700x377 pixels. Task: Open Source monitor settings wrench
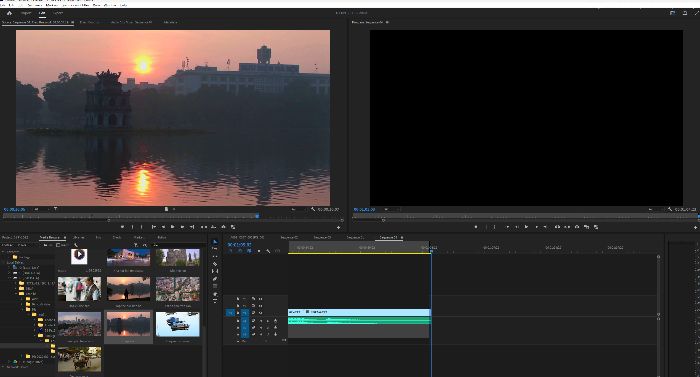tap(313, 209)
